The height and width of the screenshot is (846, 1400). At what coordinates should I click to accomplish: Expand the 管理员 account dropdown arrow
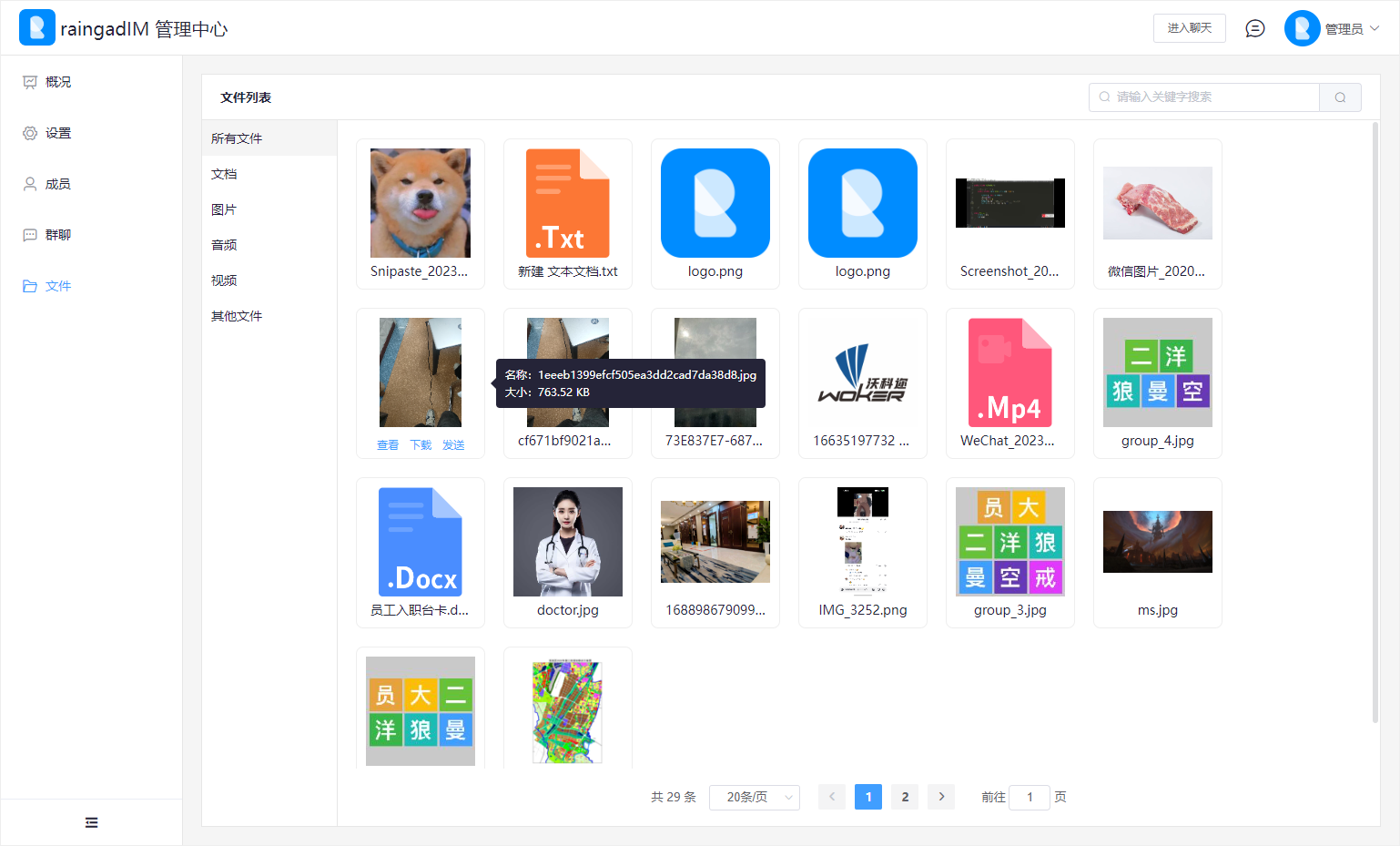click(1375, 28)
